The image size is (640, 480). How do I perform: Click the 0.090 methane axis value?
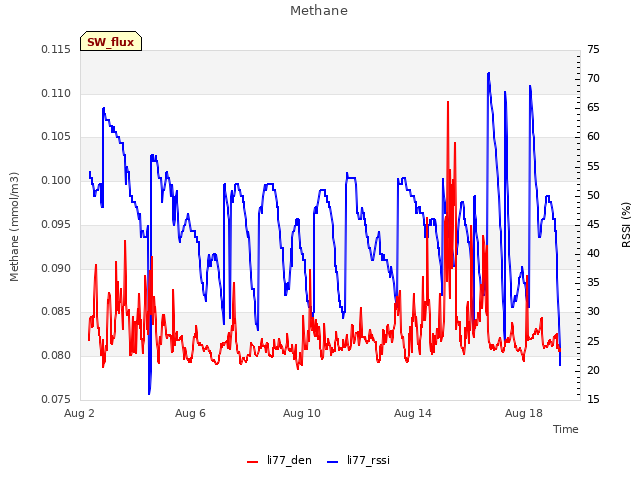coord(56,268)
